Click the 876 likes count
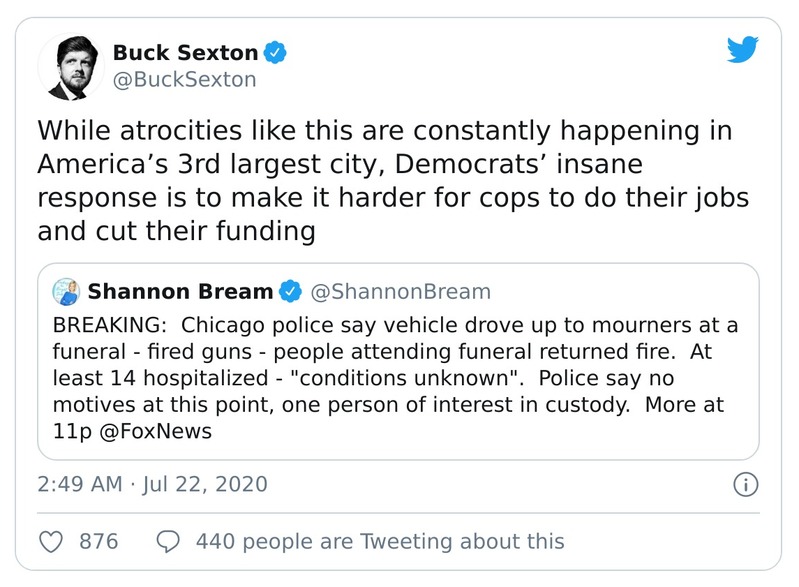799x587 pixels. (98, 542)
